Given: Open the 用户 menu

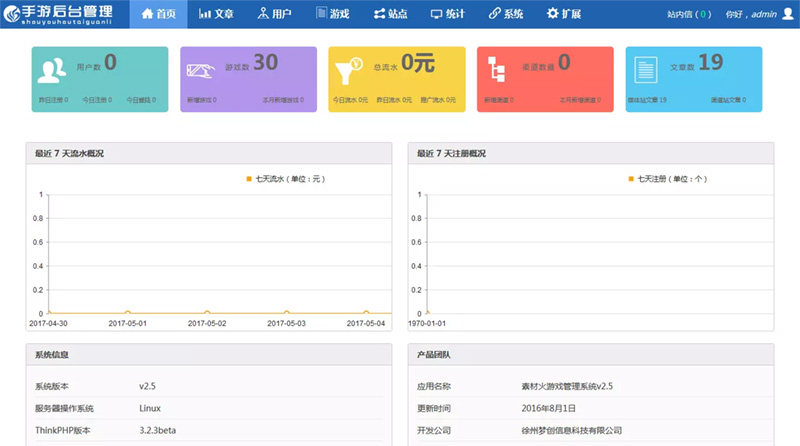Looking at the screenshot, I should click(x=274, y=14).
